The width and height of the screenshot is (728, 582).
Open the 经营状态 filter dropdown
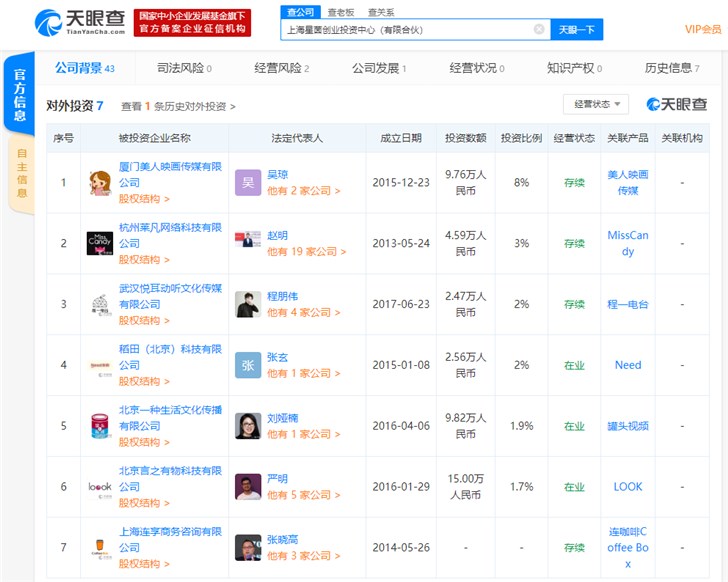pyautogui.click(x=596, y=105)
